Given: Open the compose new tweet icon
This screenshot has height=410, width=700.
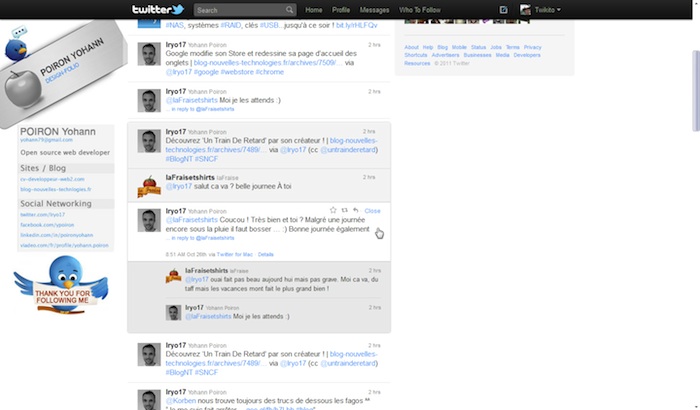Looking at the screenshot, I should (x=503, y=10).
